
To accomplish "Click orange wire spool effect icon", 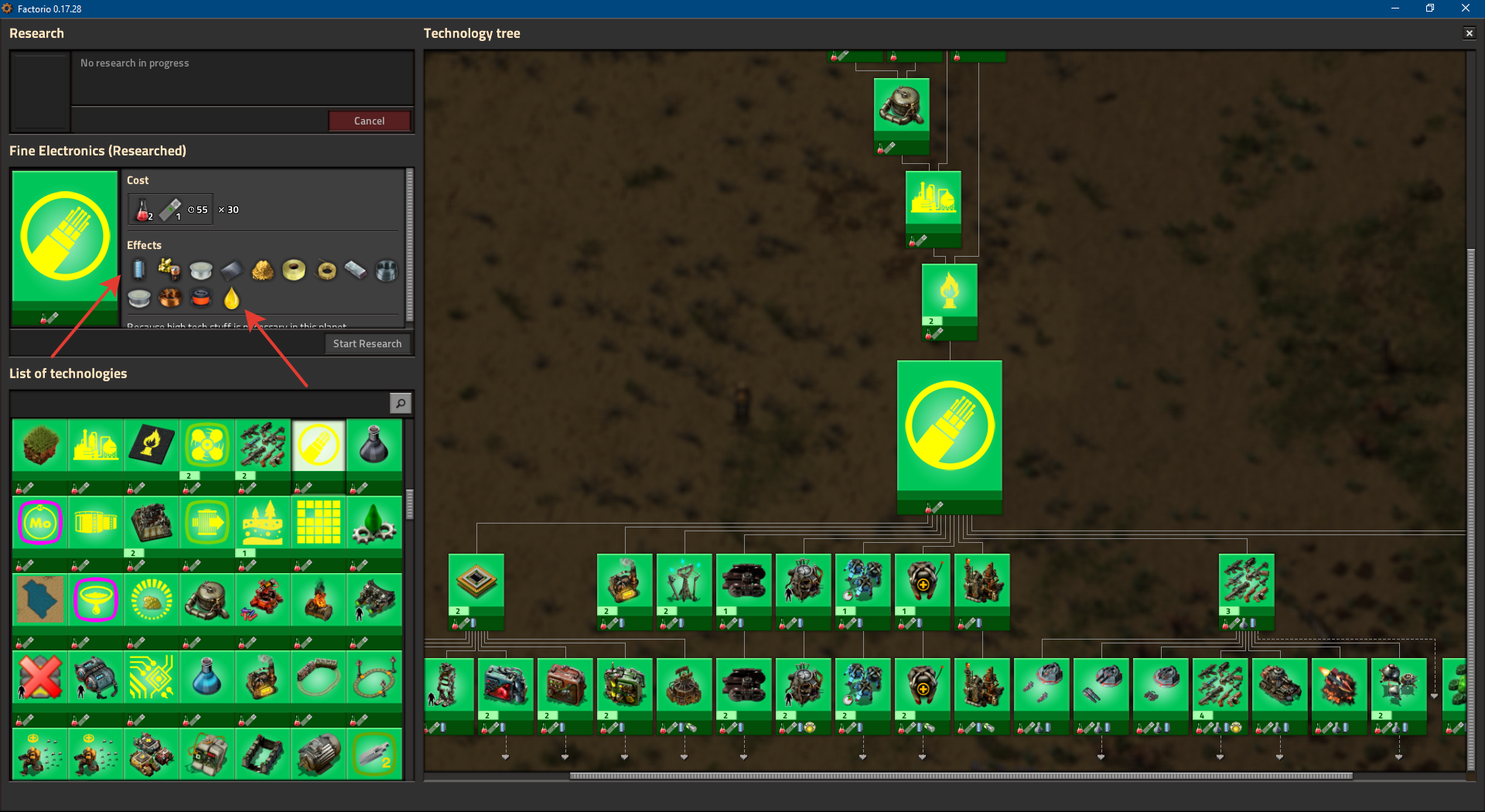I will pyautogui.click(x=201, y=298).
